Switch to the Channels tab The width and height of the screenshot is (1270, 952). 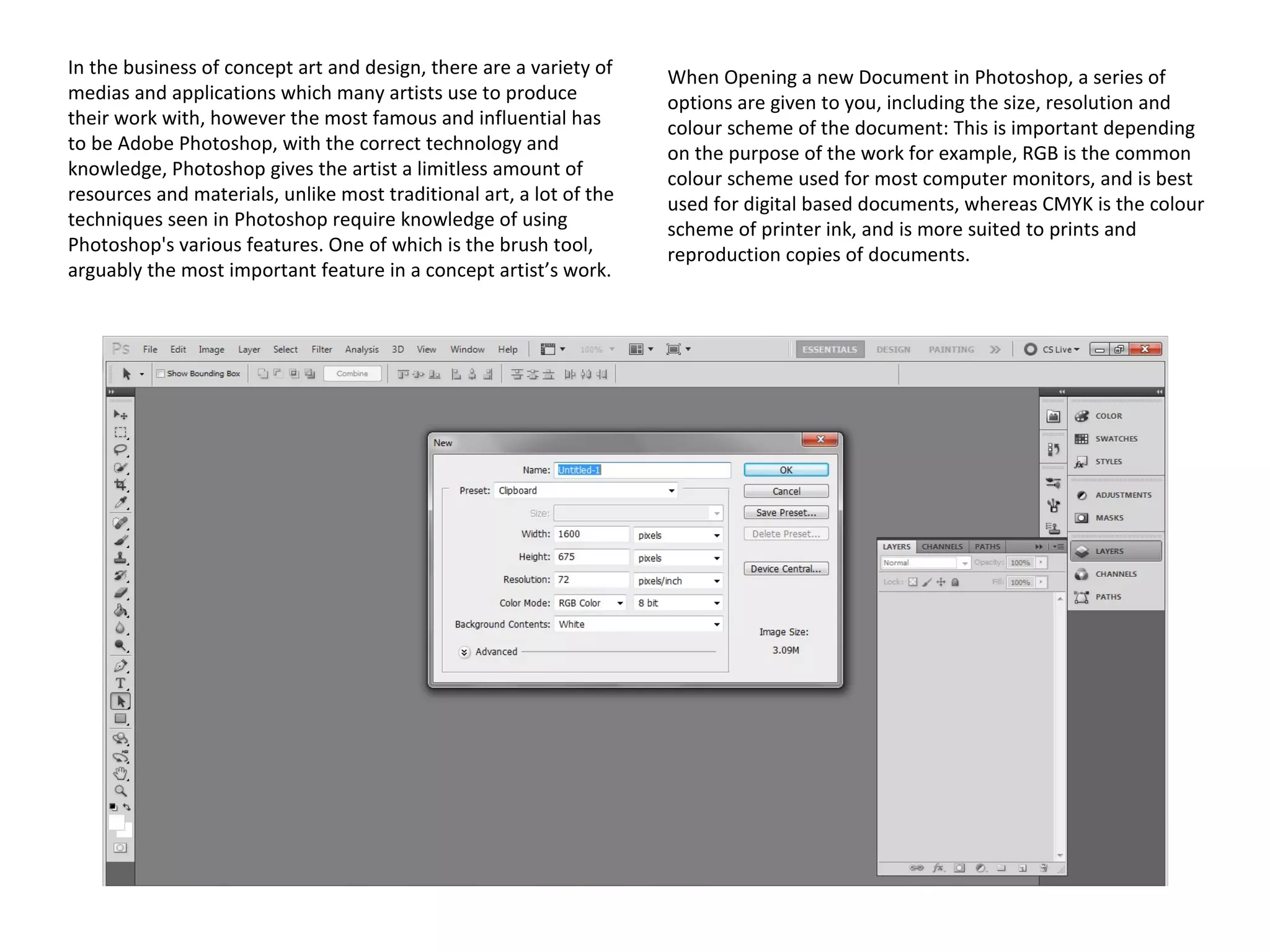[942, 547]
